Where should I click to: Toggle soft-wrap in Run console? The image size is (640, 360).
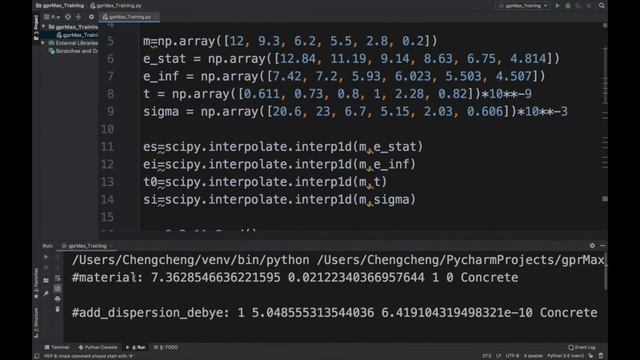click(58, 278)
